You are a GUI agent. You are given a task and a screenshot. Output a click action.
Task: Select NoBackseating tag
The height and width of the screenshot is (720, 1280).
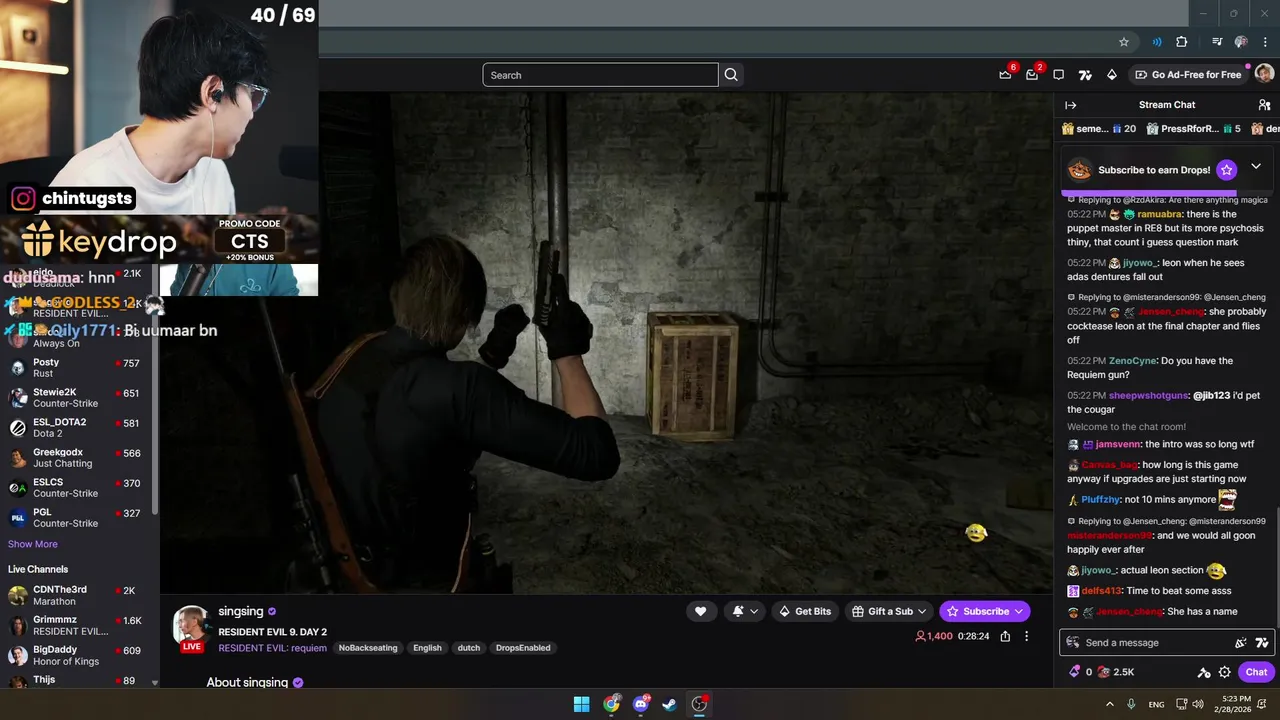point(368,648)
